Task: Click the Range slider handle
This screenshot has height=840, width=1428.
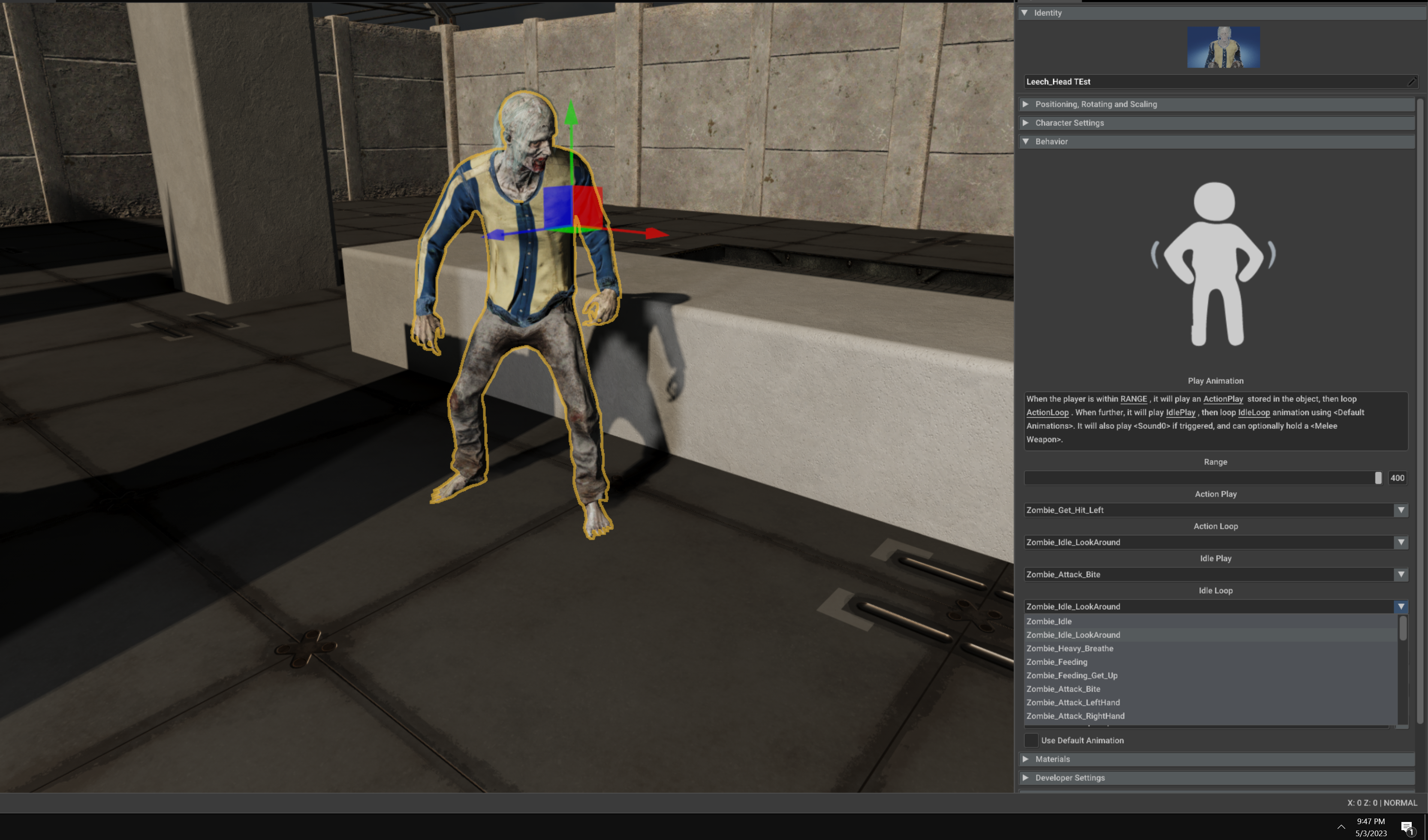Action: click(x=1378, y=478)
